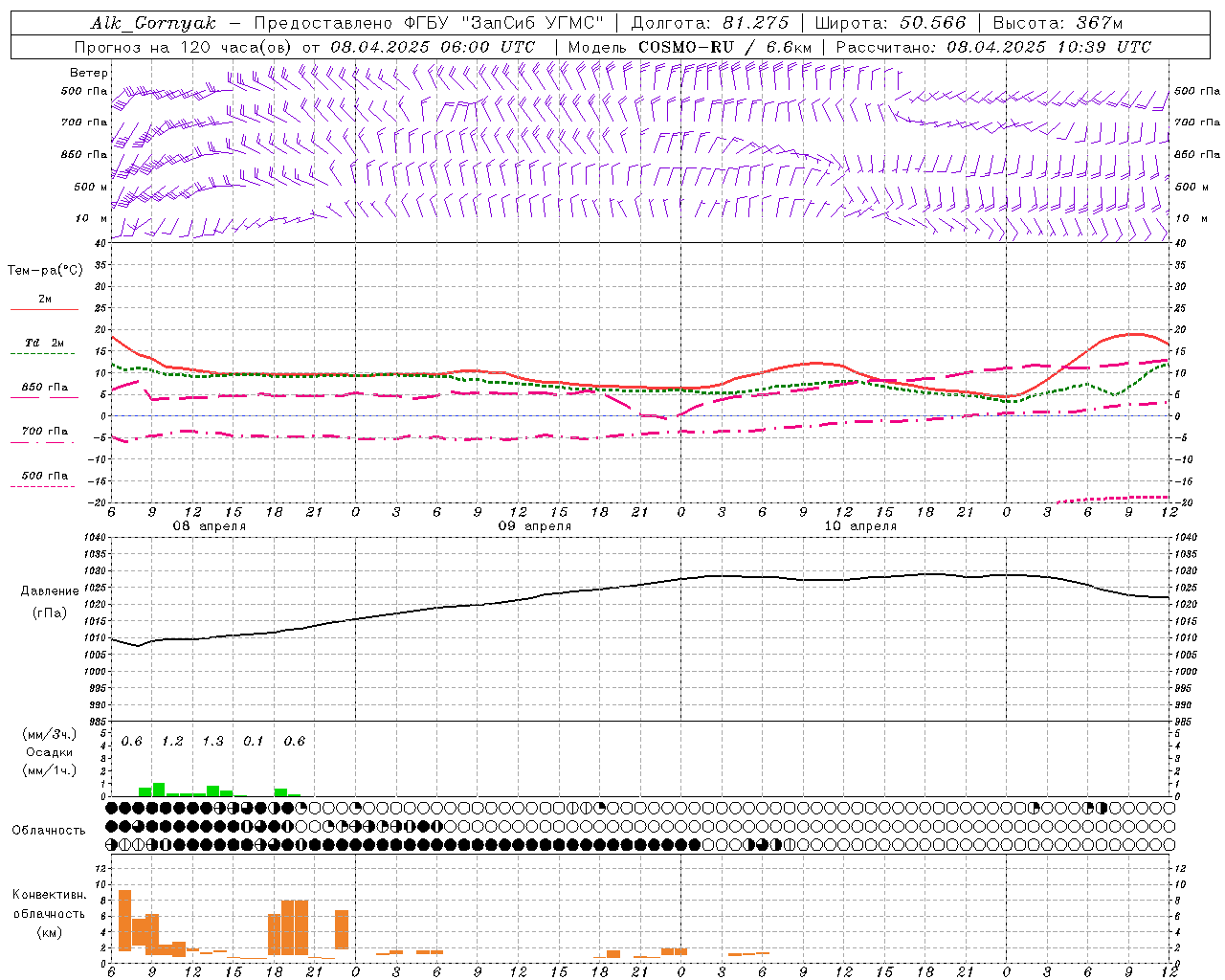
Task: Click the temperature legend "500 гПа" entry
Action: (x=44, y=476)
